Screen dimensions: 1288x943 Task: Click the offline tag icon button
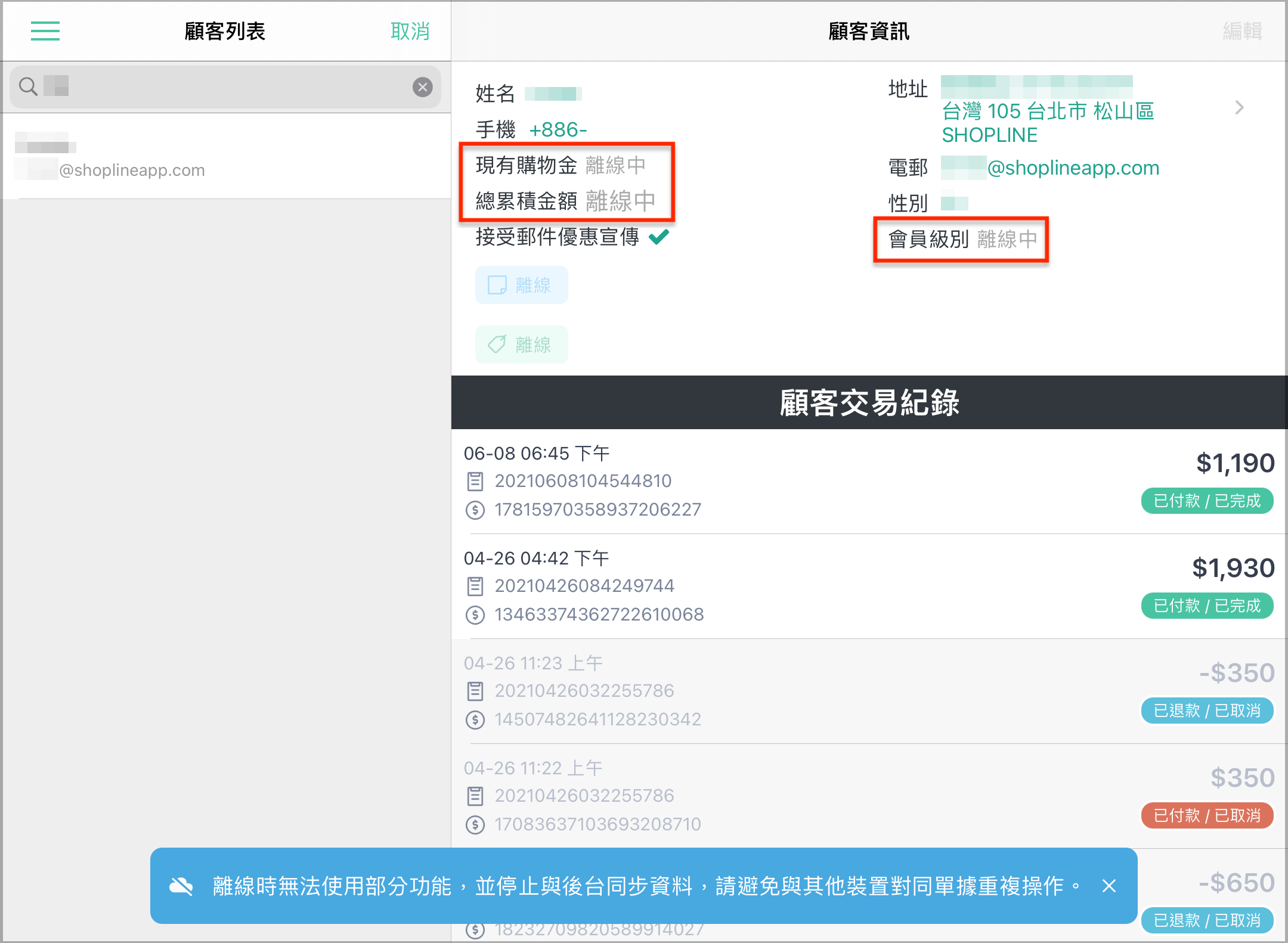pyautogui.click(x=521, y=345)
